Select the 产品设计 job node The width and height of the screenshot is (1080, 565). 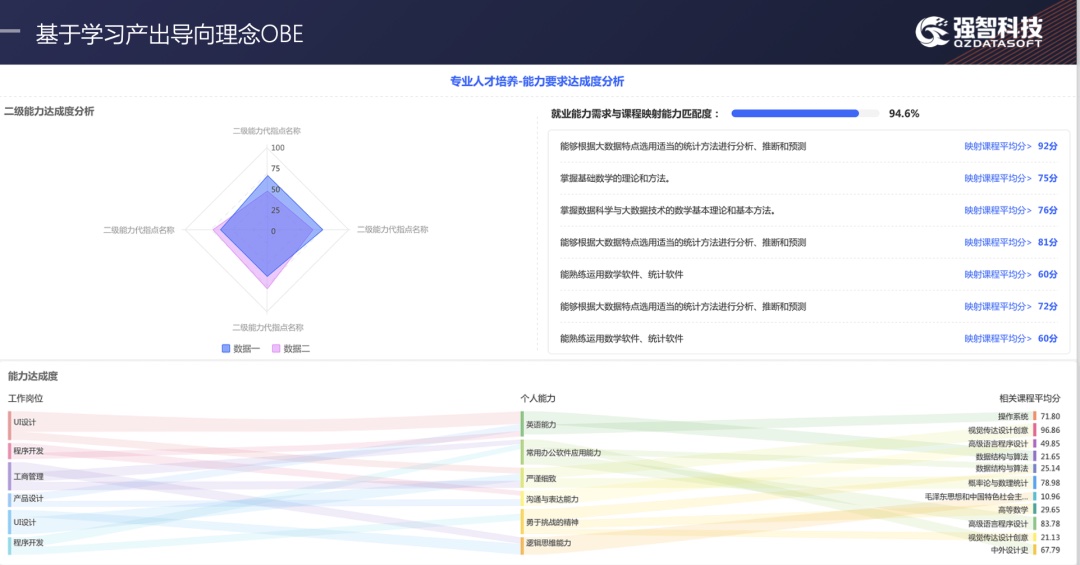coord(28,498)
